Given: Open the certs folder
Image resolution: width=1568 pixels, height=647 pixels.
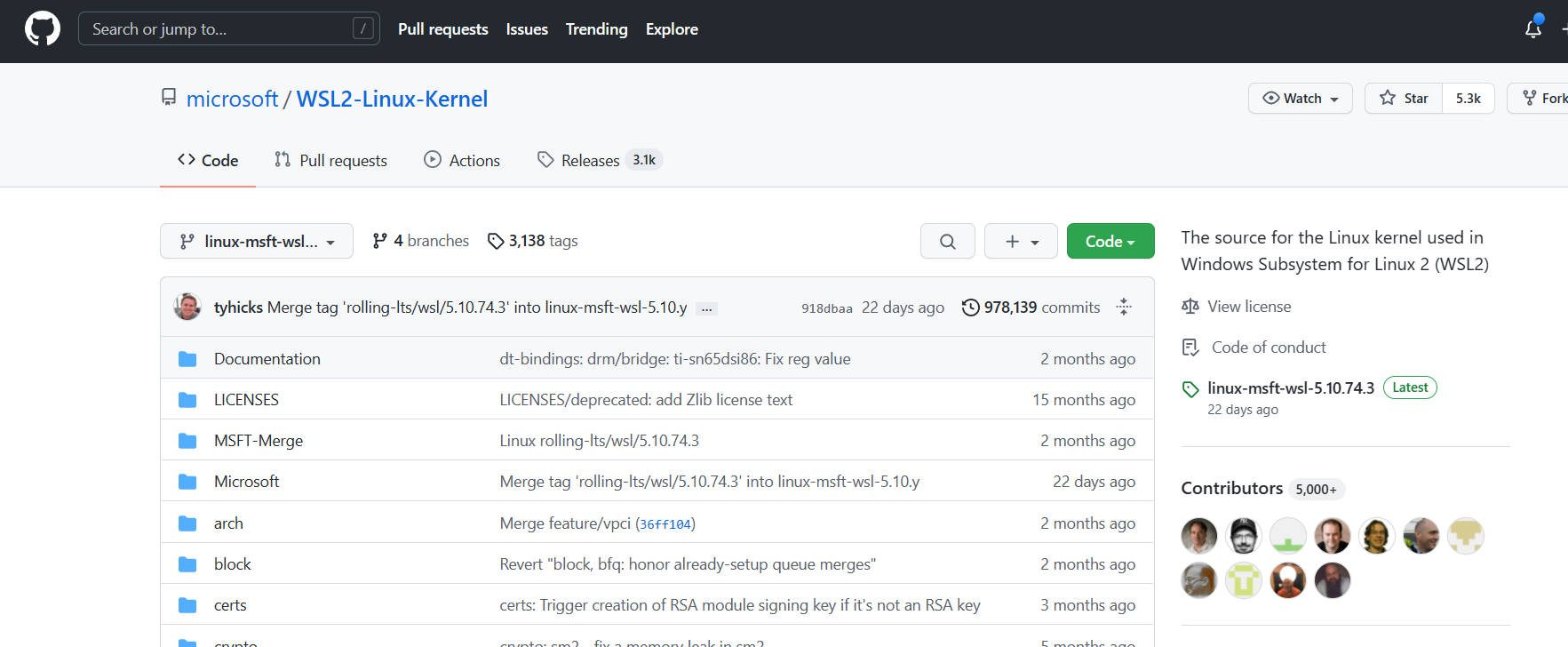Looking at the screenshot, I should coord(230,605).
